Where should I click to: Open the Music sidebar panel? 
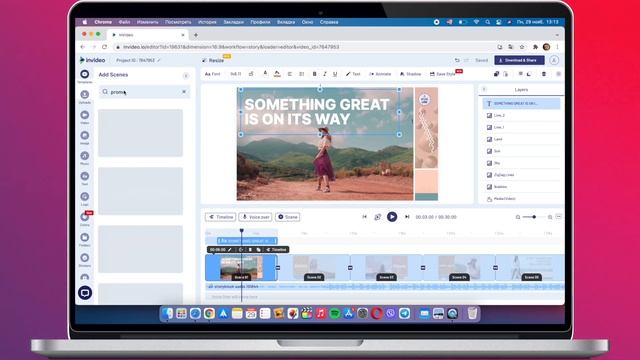(x=84, y=158)
